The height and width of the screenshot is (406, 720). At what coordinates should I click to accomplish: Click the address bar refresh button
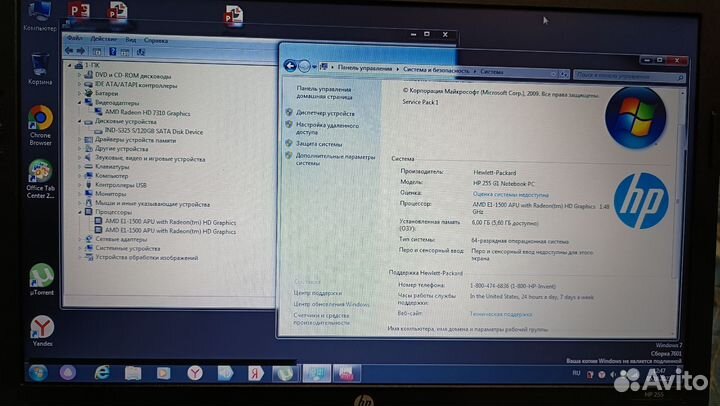point(564,74)
